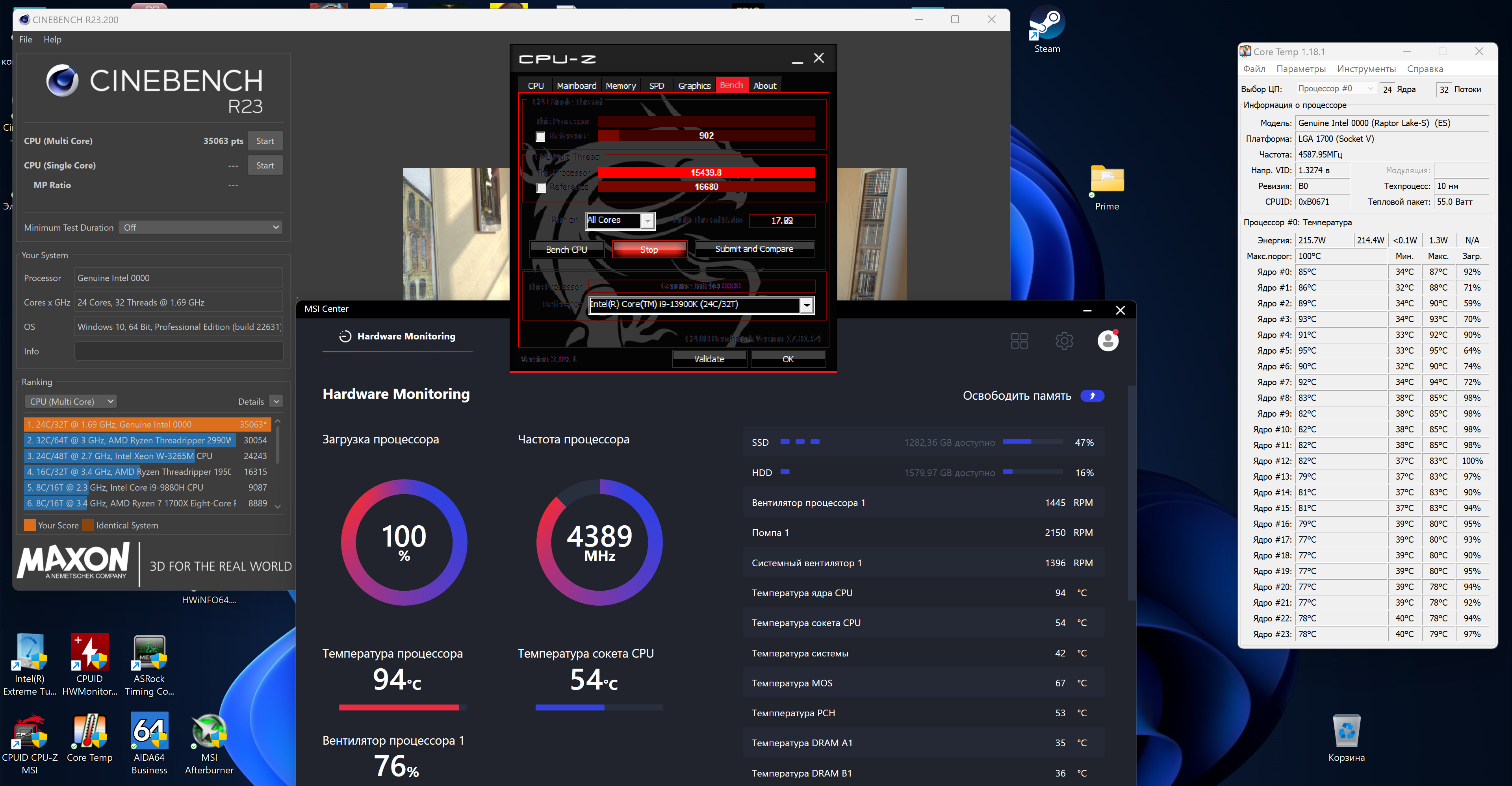Open the CPU-Z reference processor dropdown
The width and height of the screenshot is (1512, 786).
(x=807, y=305)
